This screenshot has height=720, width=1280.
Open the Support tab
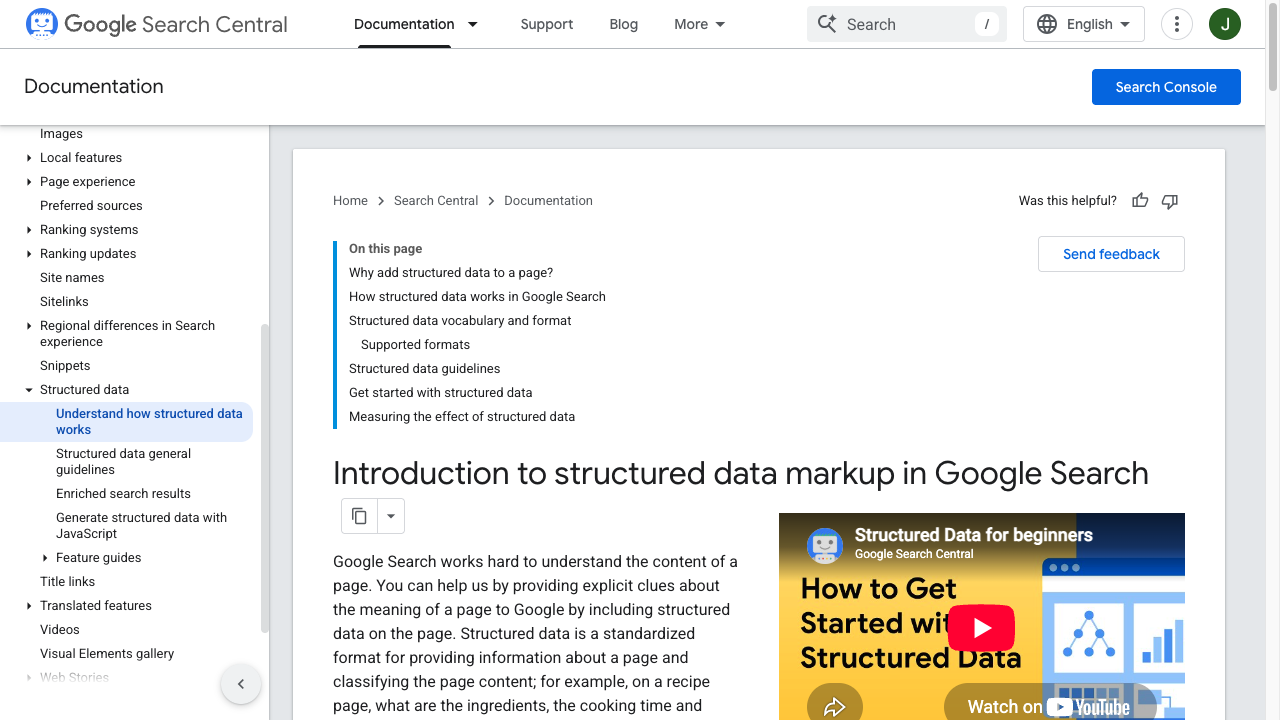[547, 24]
